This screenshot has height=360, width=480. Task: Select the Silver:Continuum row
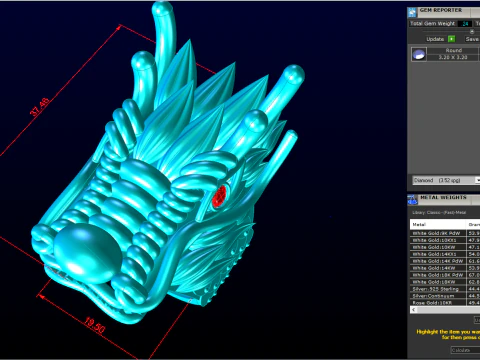(x=445, y=296)
